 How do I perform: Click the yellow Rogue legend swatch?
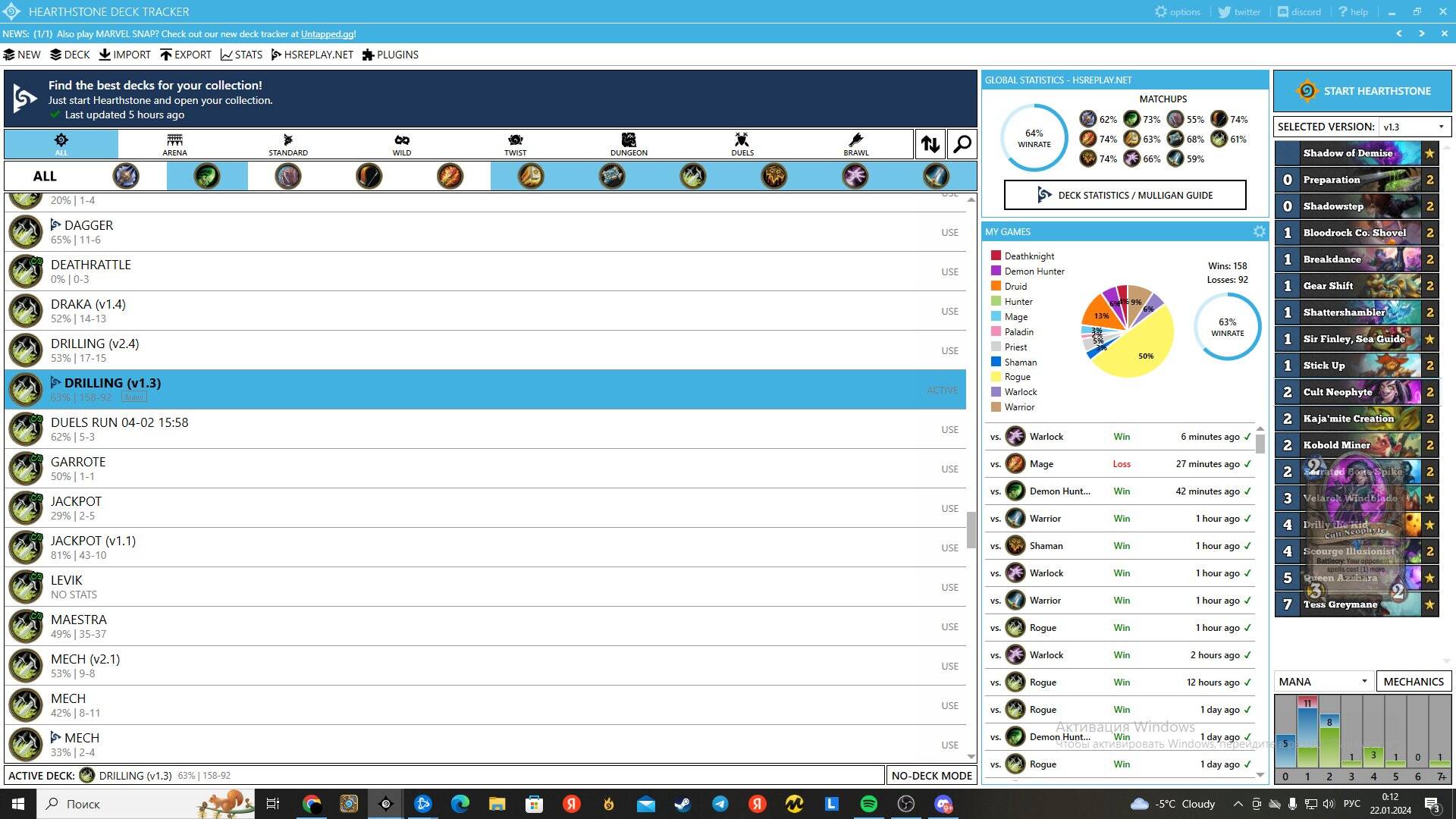[996, 377]
